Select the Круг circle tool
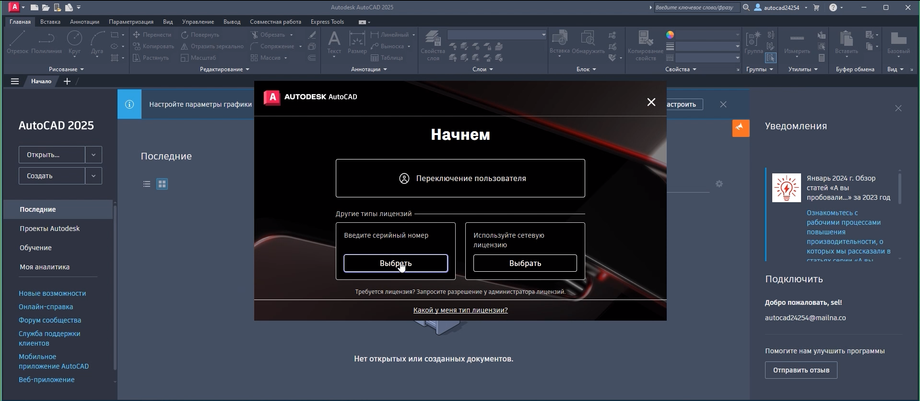This screenshot has width=920, height=401. pyautogui.click(x=75, y=43)
